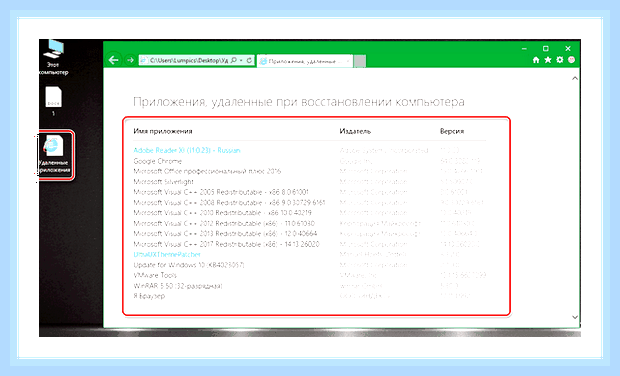Click the Microsoft Visual C++ 2012 Redistributable entry

coord(224,223)
